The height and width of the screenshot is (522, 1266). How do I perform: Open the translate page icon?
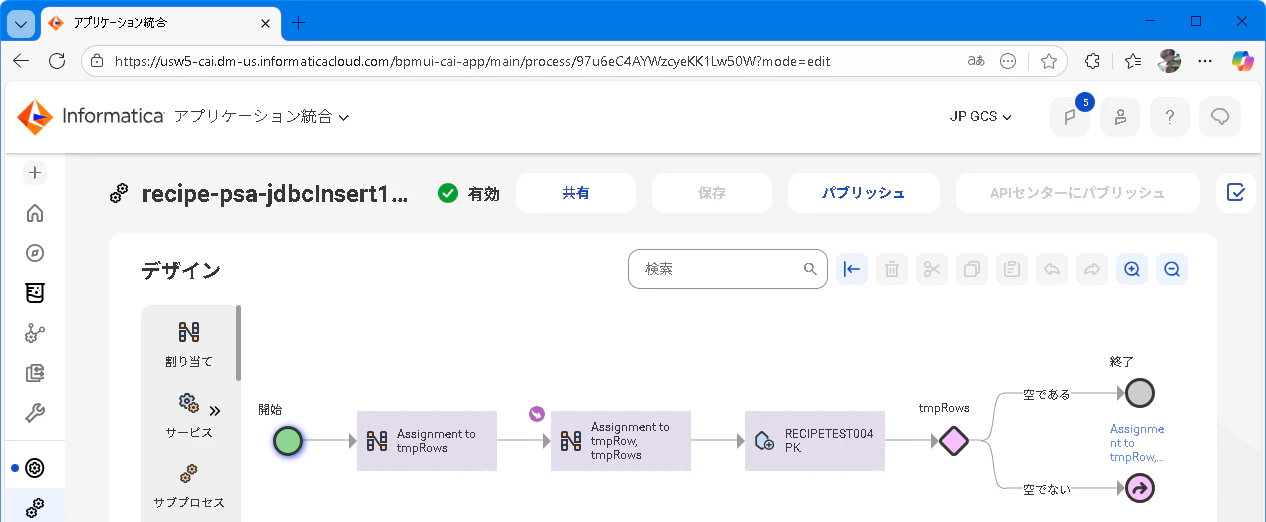[976, 61]
